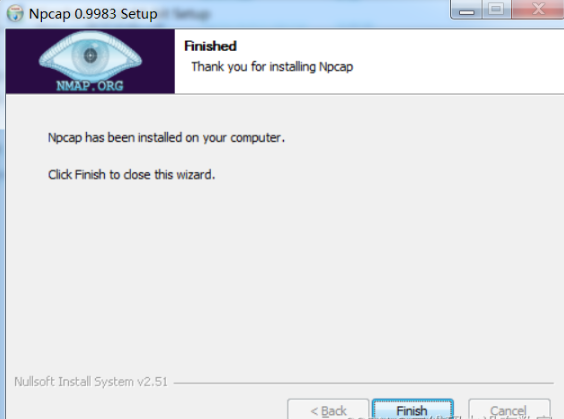
Task: Click the Npcap installer icon in title bar
Action: (x=15, y=14)
